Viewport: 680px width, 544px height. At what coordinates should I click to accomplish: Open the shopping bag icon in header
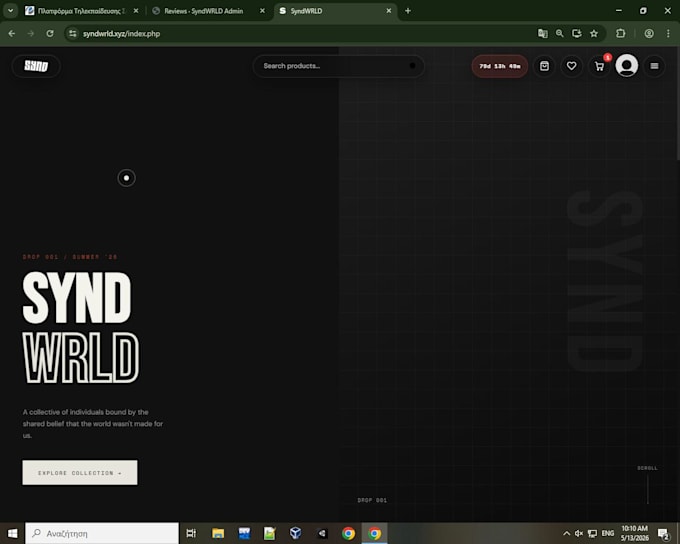coord(544,66)
